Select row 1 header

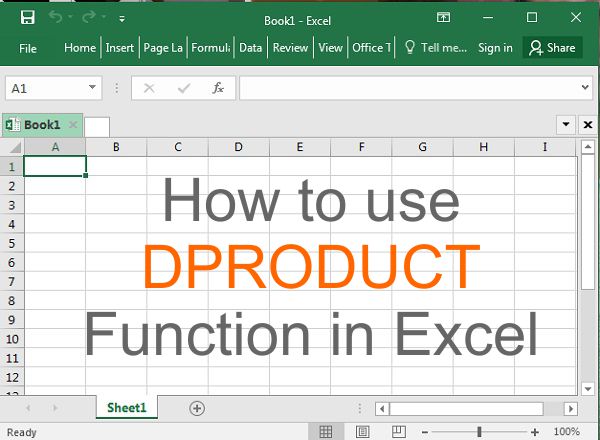[x=12, y=166]
